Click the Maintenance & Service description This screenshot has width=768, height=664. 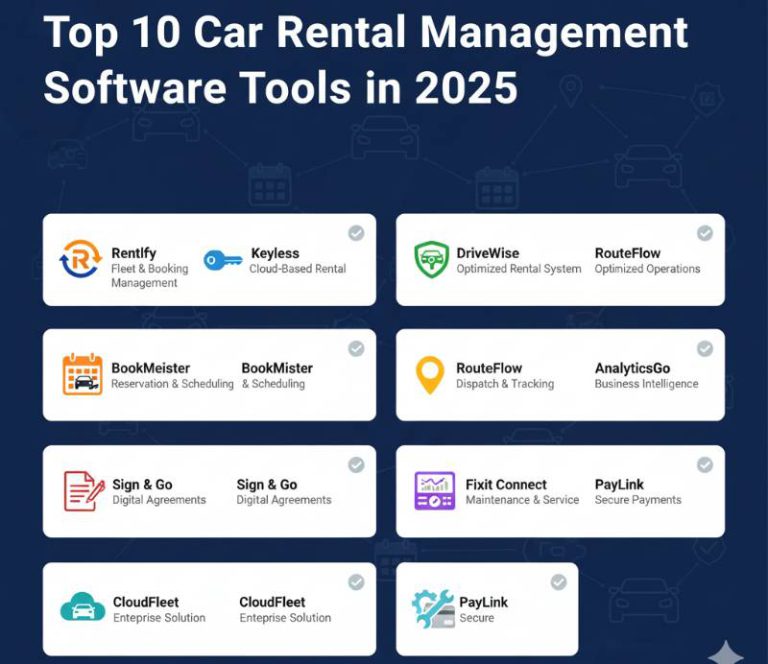click(x=522, y=500)
